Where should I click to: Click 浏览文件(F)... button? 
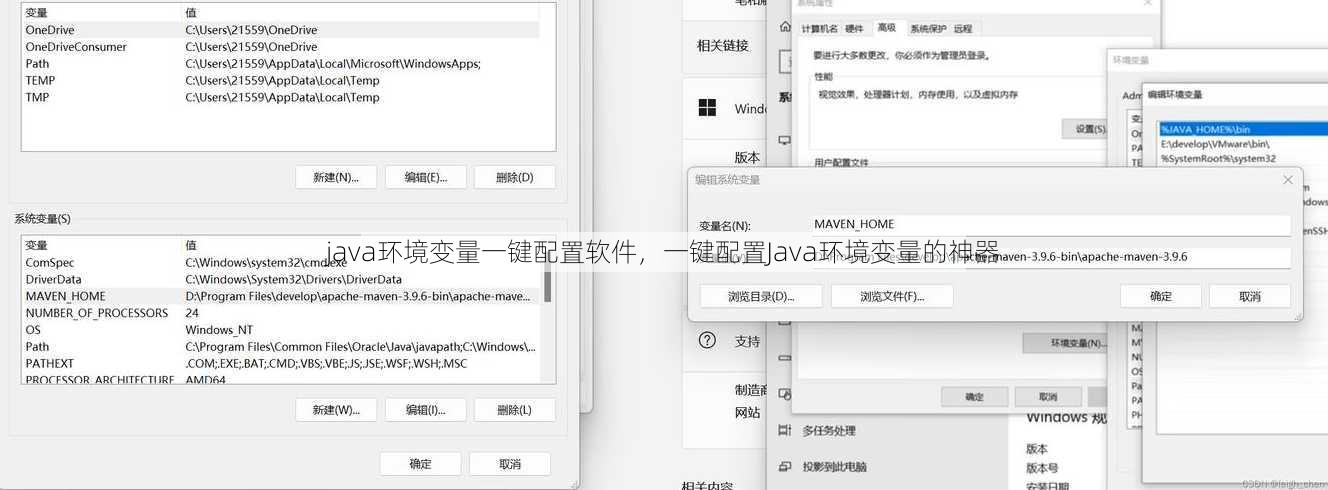tap(892, 297)
